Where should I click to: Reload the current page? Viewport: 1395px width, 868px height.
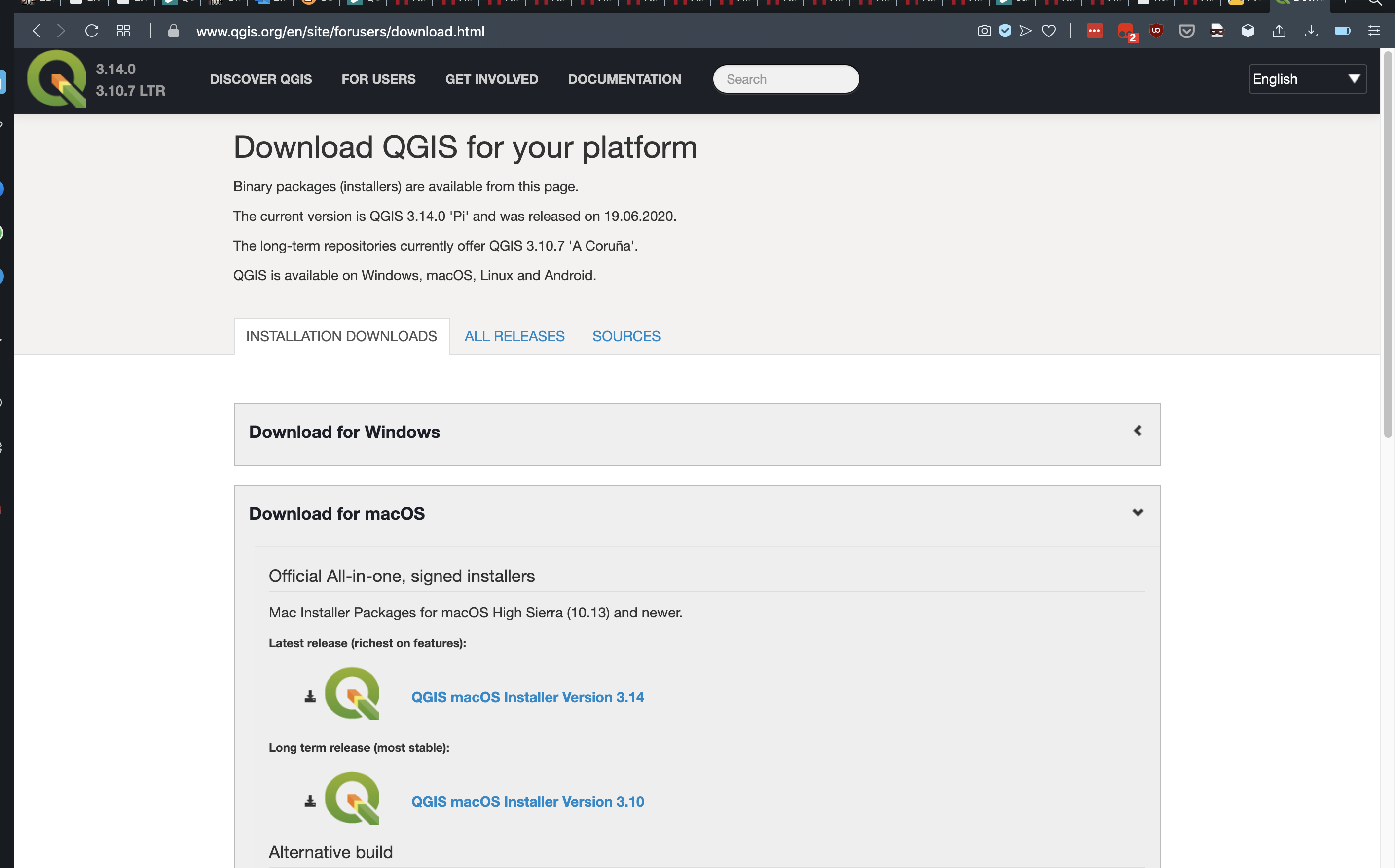click(x=92, y=31)
